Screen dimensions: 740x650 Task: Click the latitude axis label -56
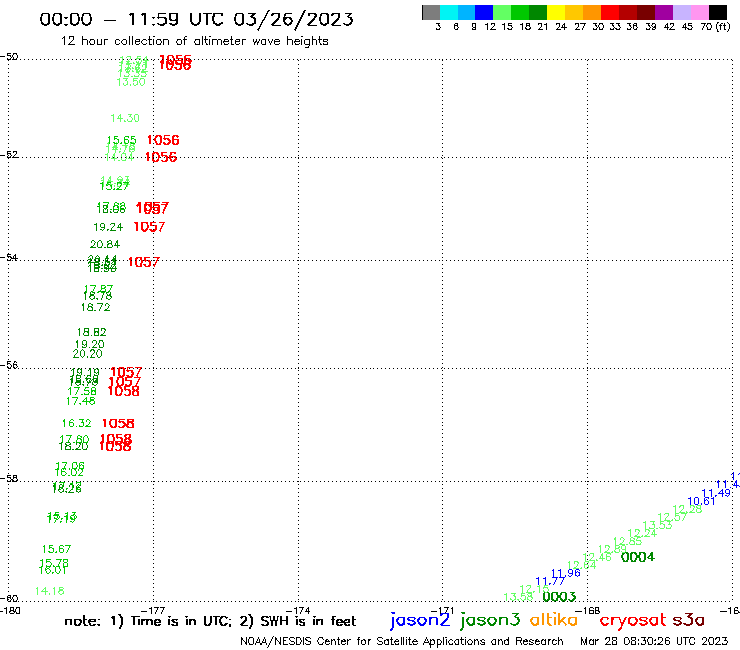9,365
